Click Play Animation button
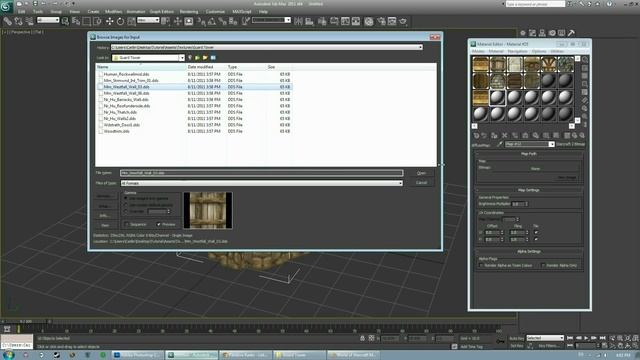 (586, 338)
